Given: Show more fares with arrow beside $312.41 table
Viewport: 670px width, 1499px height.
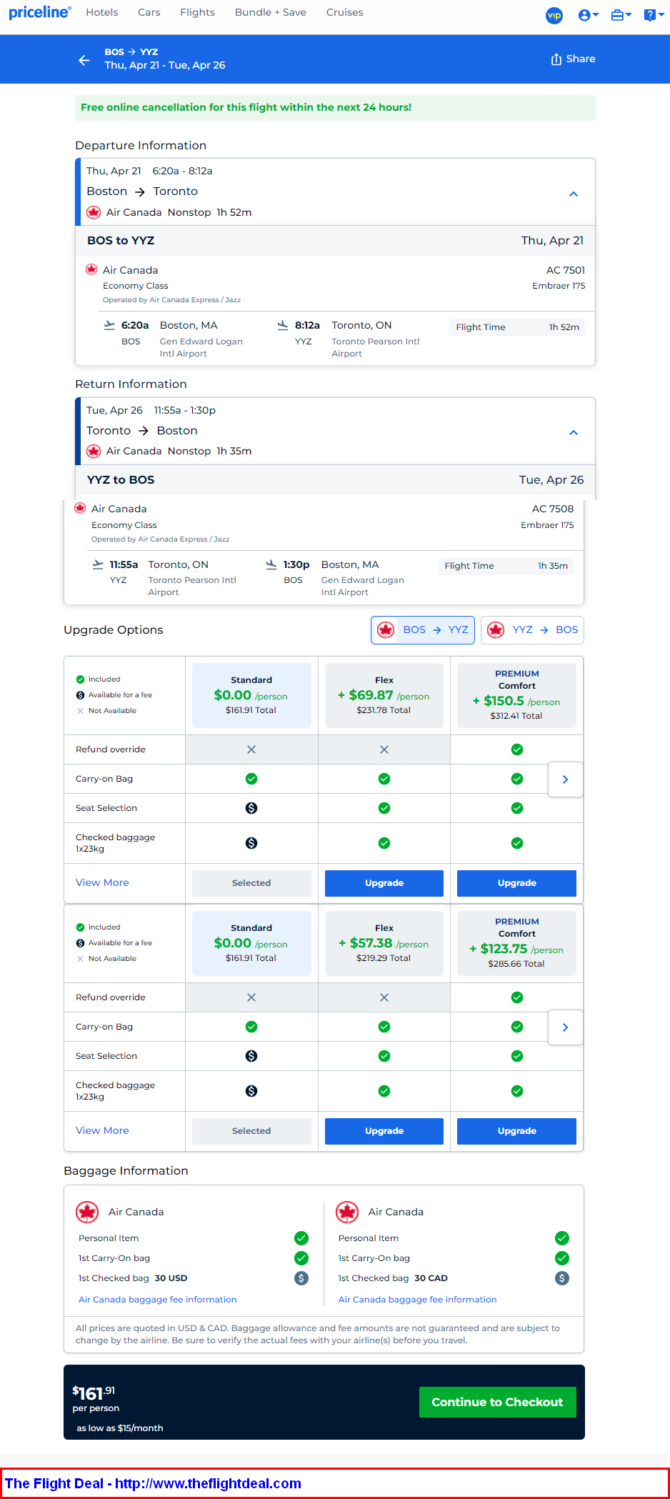Looking at the screenshot, I should point(566,779).
